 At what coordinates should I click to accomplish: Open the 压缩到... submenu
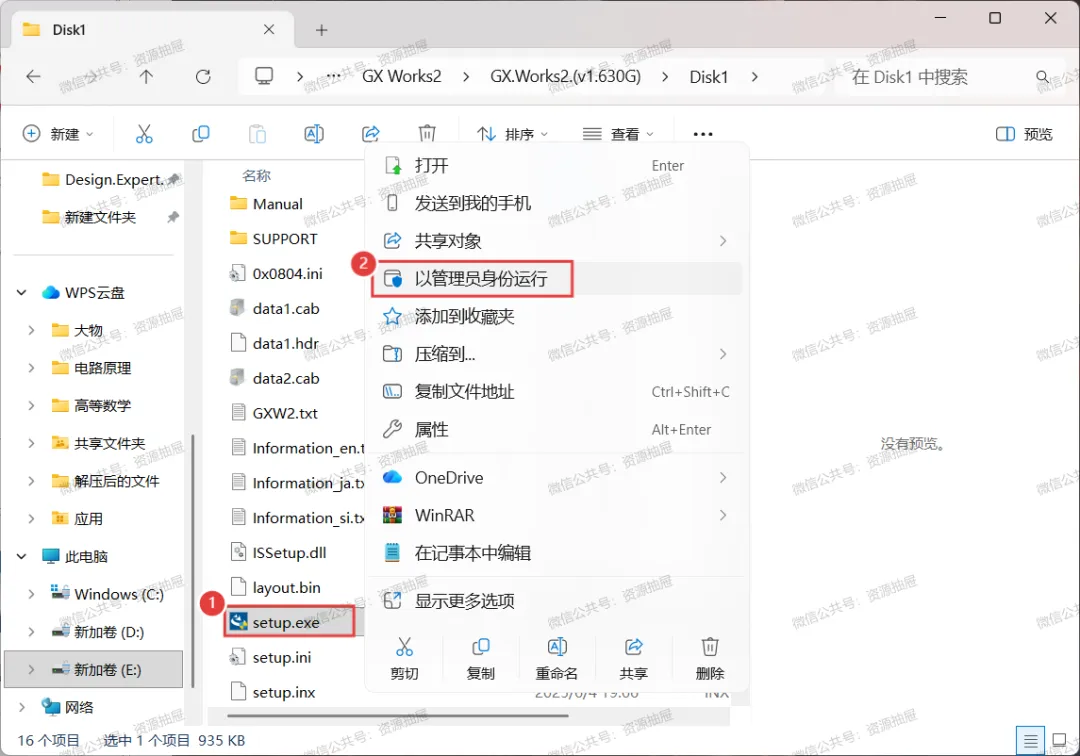557,354
